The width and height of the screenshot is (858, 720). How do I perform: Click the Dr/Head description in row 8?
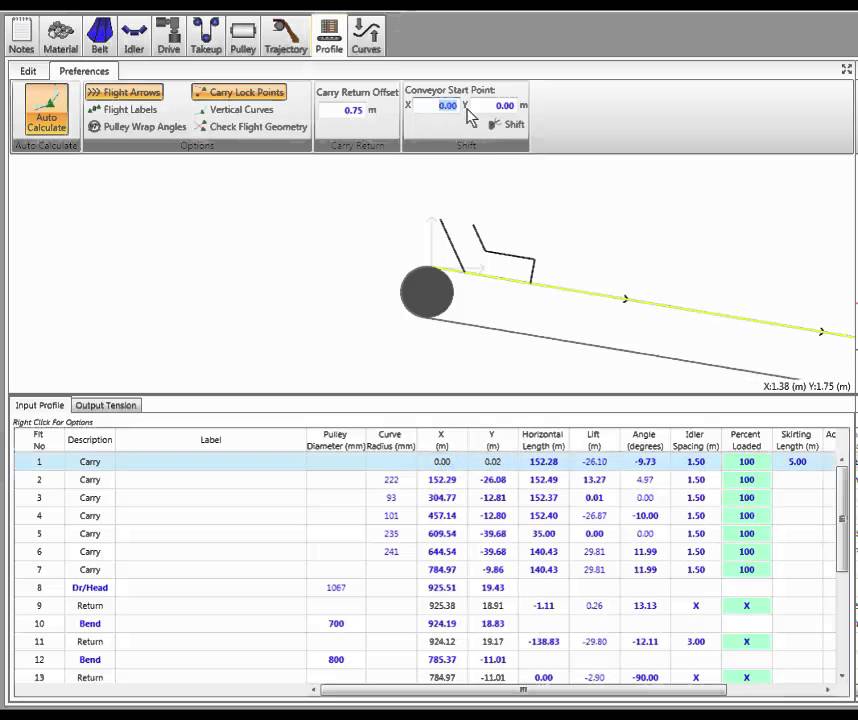pyautogui.click(x=90, y=588)
